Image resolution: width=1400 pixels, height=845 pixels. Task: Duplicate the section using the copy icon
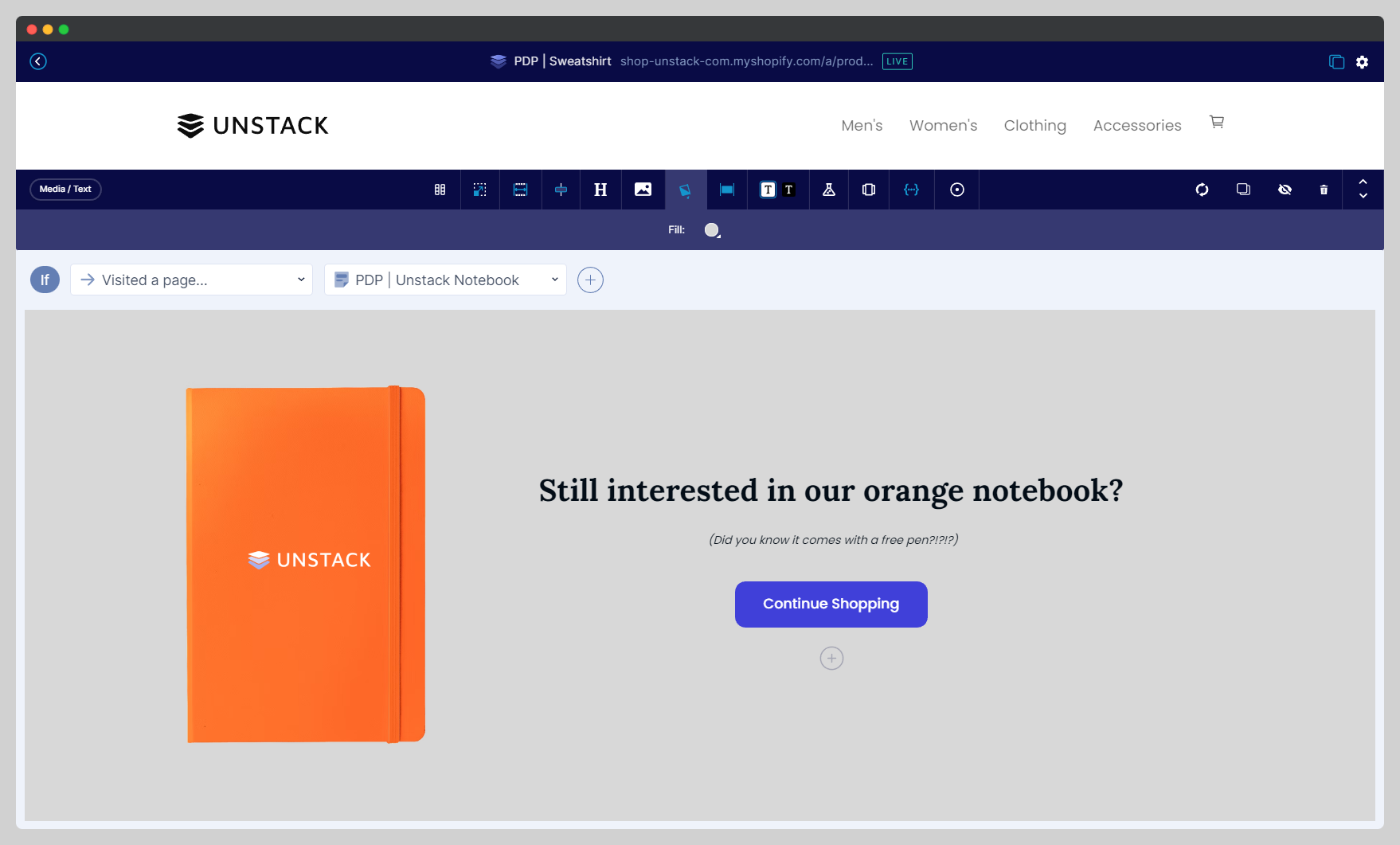click(1242, 190)
